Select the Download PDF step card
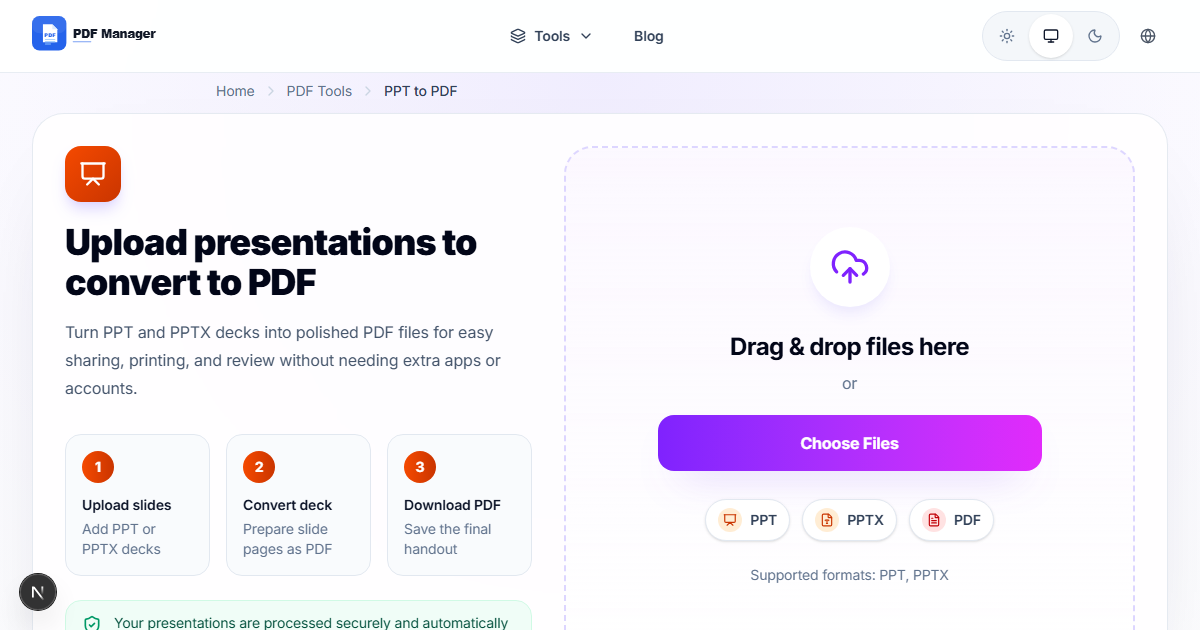 tap(460, 505)
